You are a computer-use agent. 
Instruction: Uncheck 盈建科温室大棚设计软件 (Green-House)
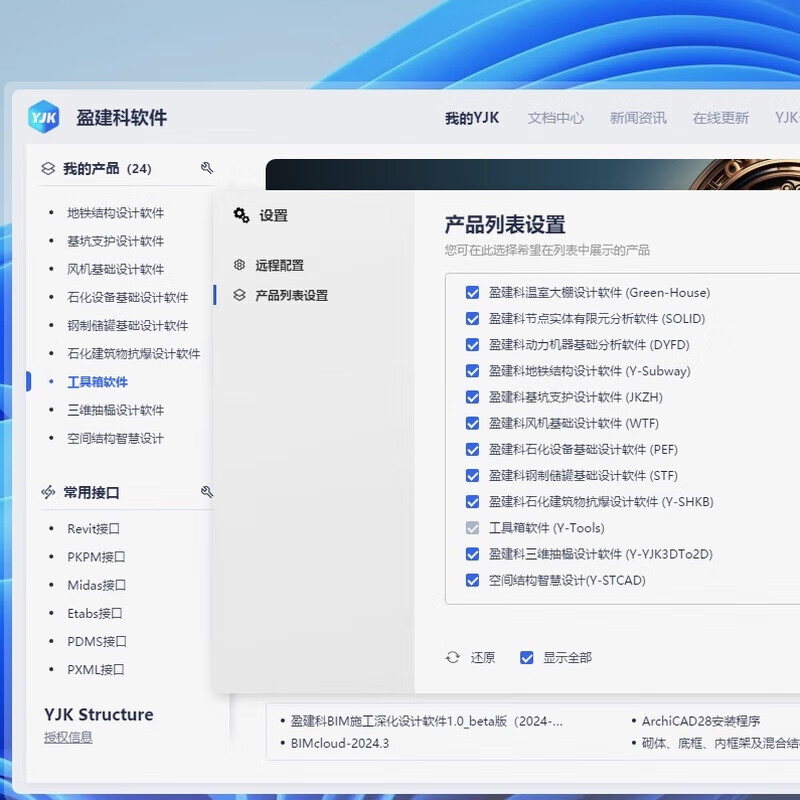473,292
